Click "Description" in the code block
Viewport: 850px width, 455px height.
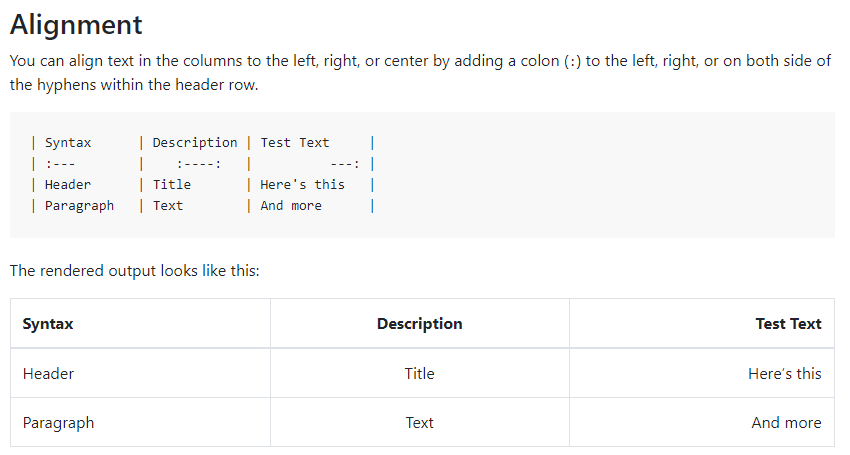195,143
